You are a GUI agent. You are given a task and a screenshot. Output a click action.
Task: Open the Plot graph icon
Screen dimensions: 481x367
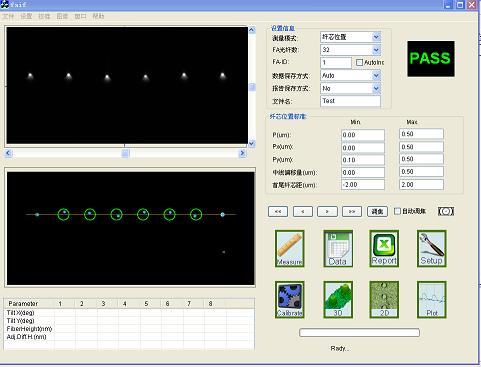pyautogui.click(x=432, y=299)
